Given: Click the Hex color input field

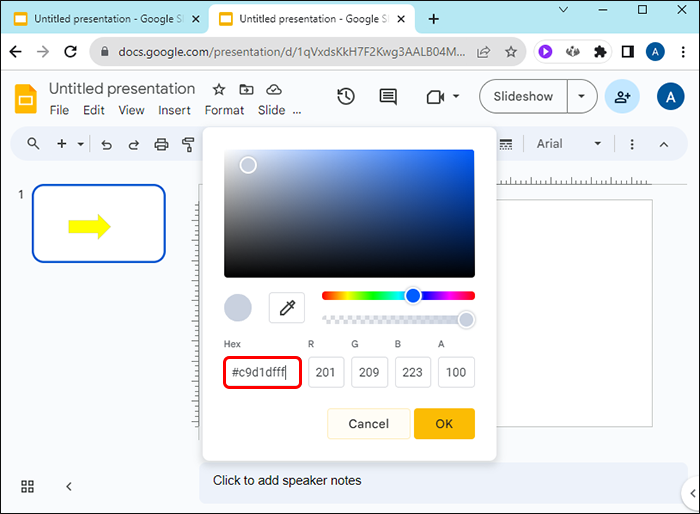Looking at the screenshot, I should pyautogui.click(x=262, y=372).
